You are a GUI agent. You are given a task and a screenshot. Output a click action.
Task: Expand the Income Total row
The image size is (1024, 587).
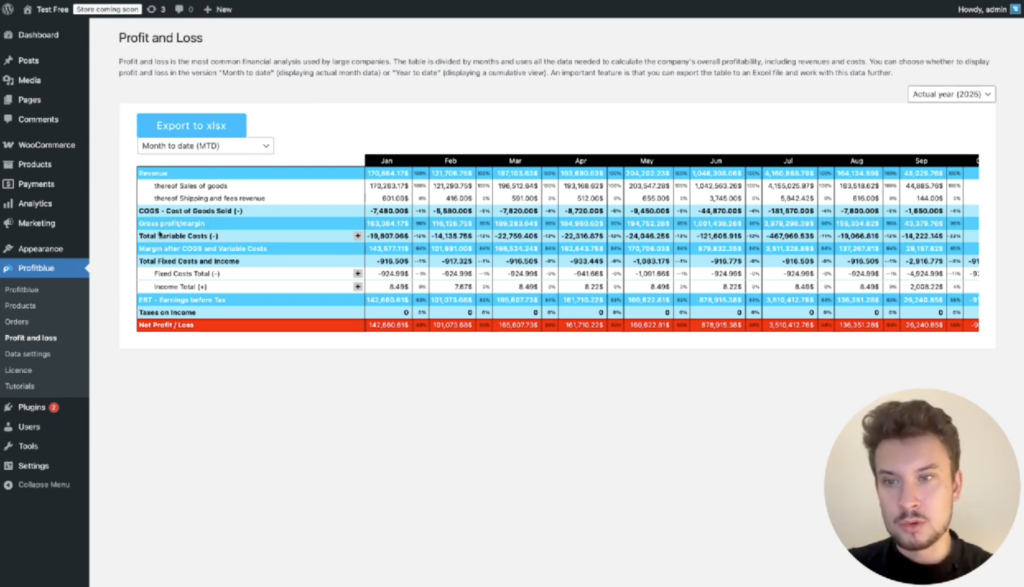click(x=358, y=286)
